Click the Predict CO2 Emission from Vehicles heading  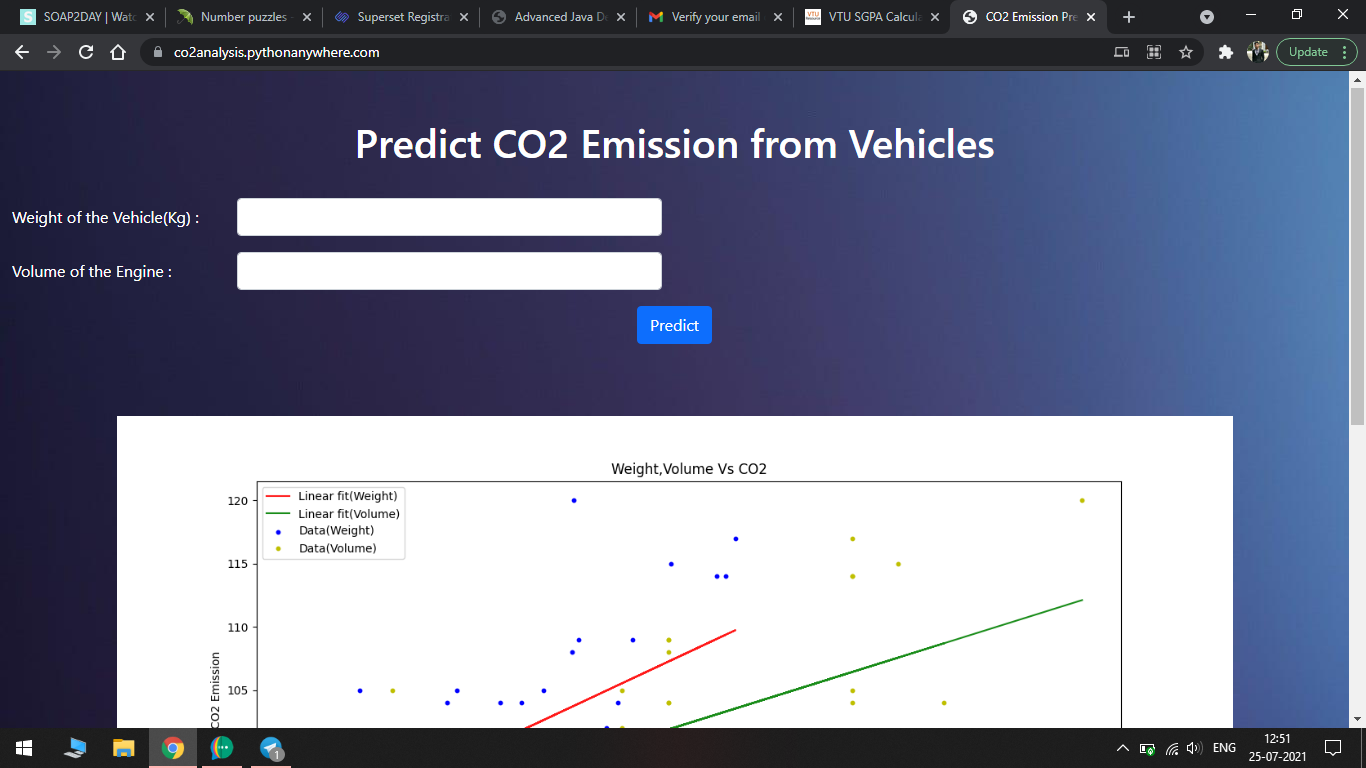675,144
